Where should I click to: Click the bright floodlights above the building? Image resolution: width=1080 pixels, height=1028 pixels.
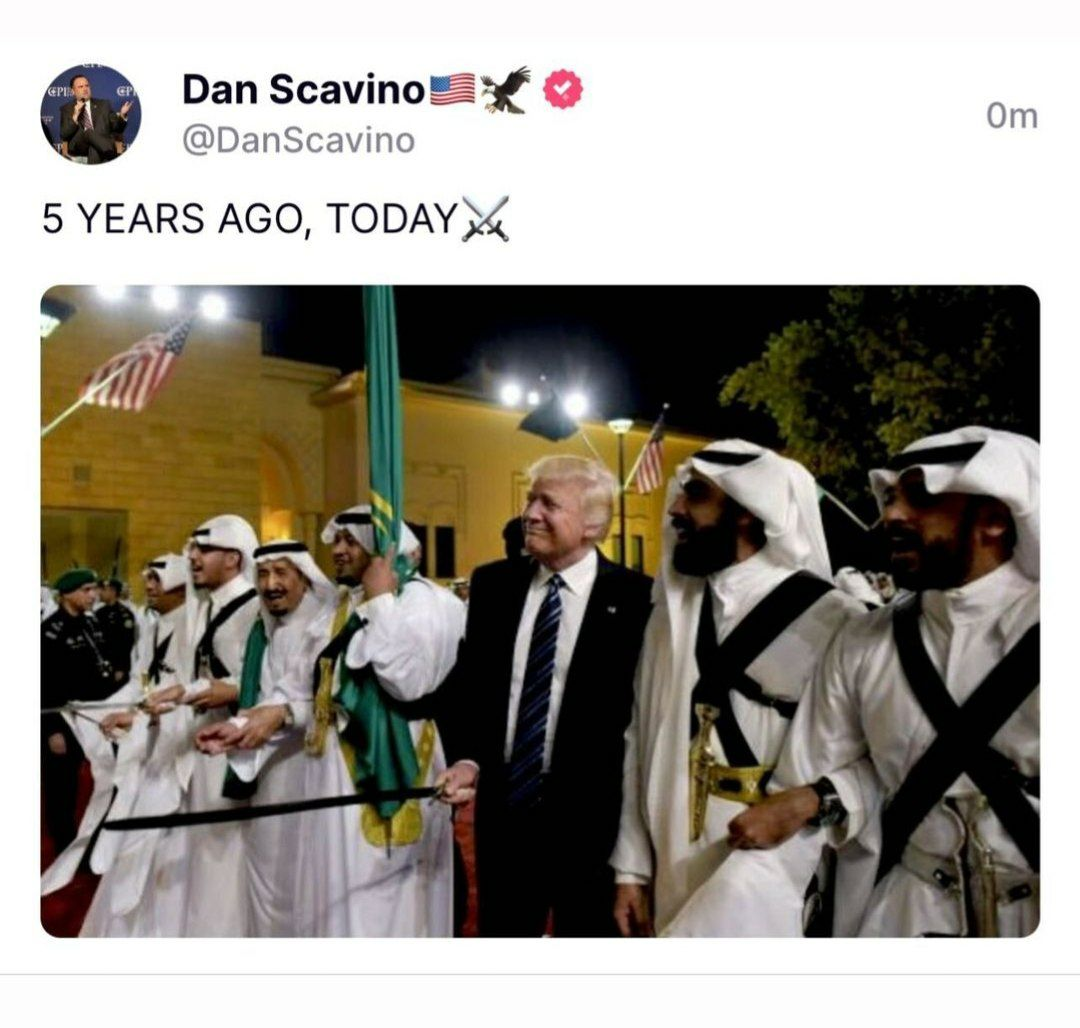click(x=162, y=300)
